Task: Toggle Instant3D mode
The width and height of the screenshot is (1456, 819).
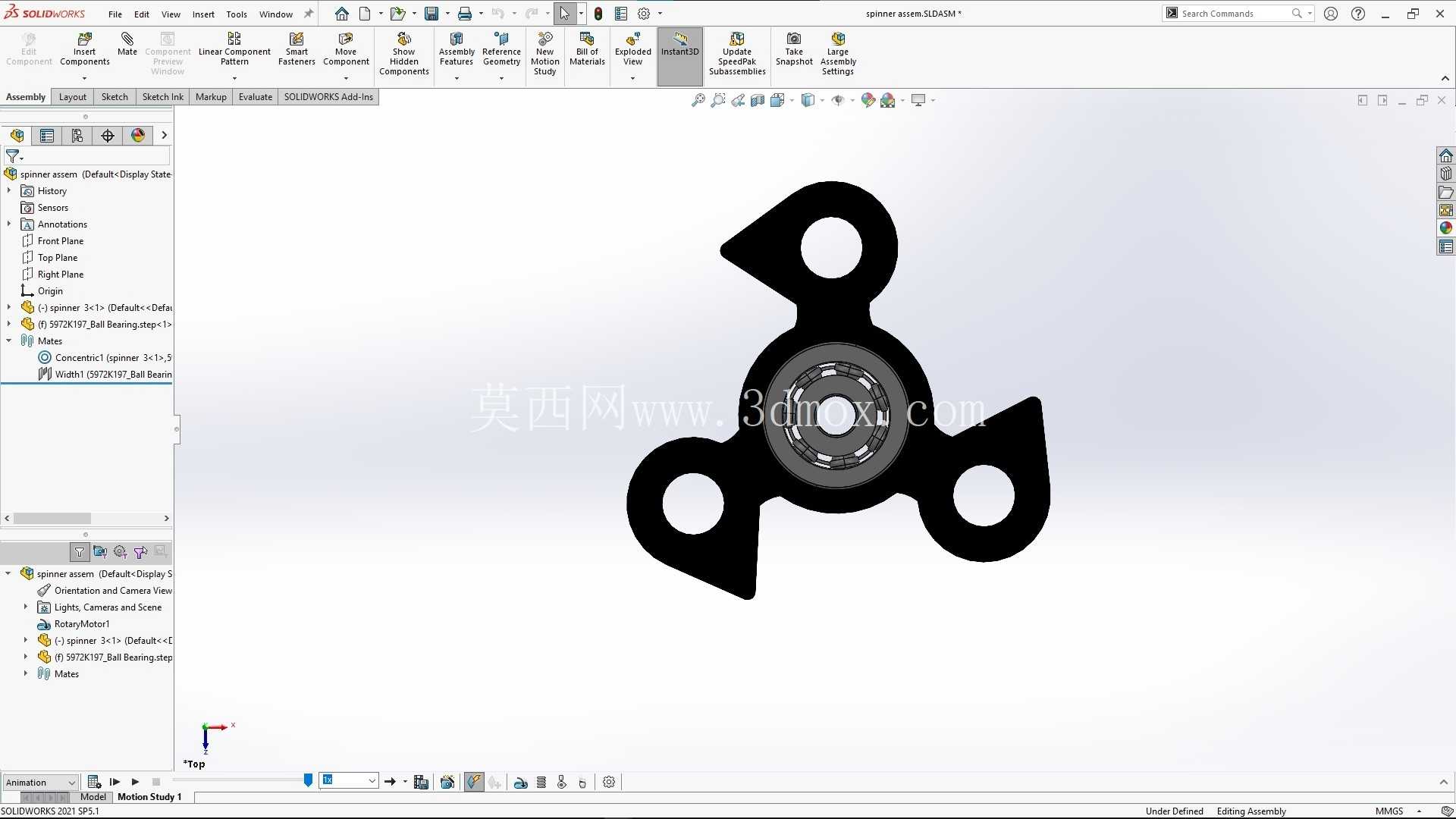Action: (680, 56)
